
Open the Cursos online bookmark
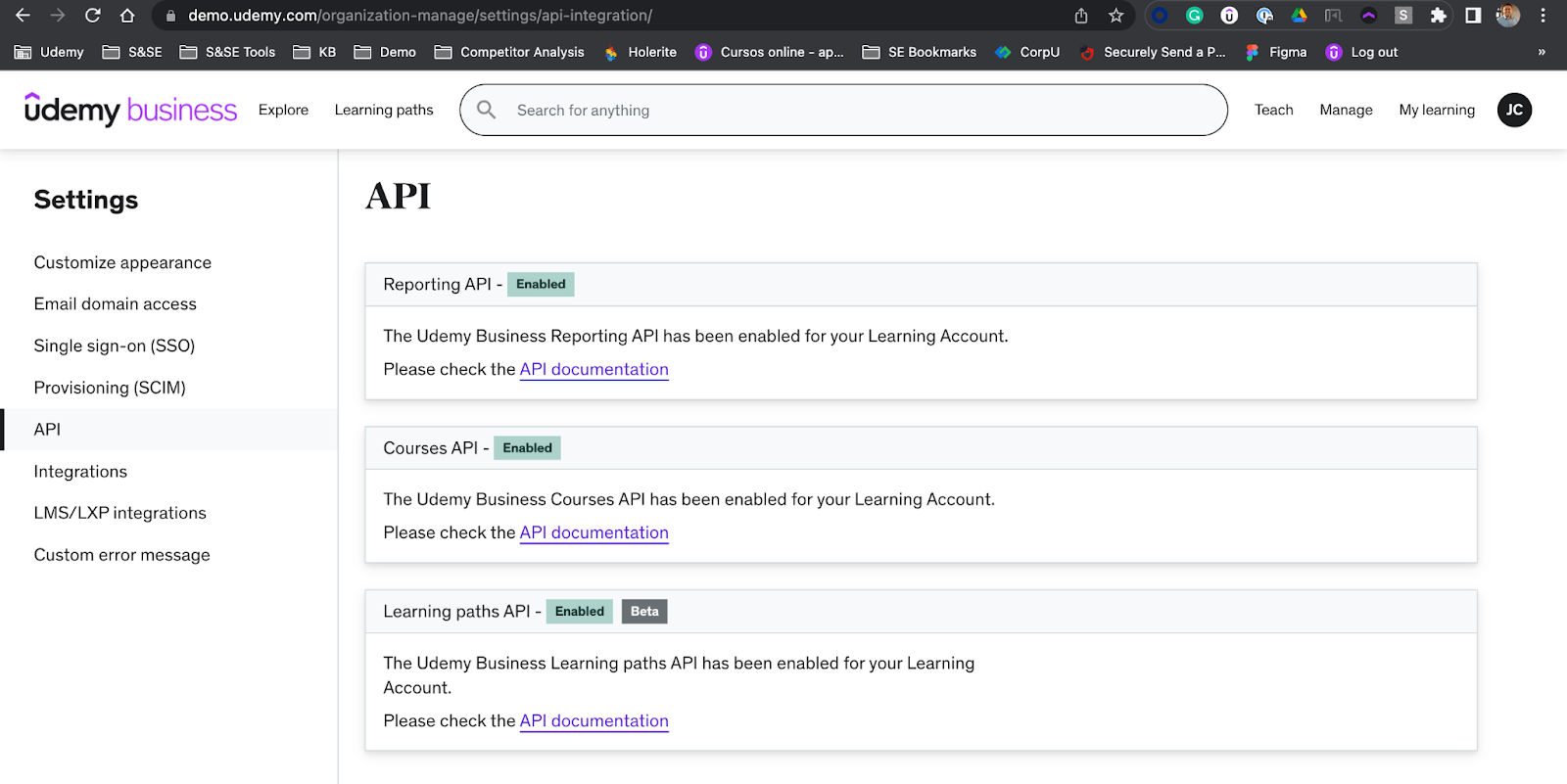tap(769, 52)
